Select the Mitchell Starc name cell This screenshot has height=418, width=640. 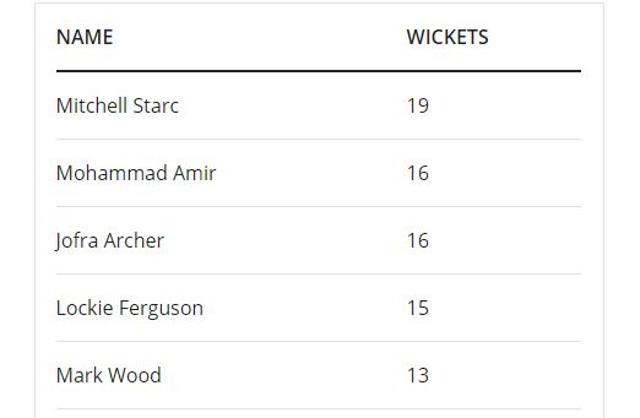118,106
